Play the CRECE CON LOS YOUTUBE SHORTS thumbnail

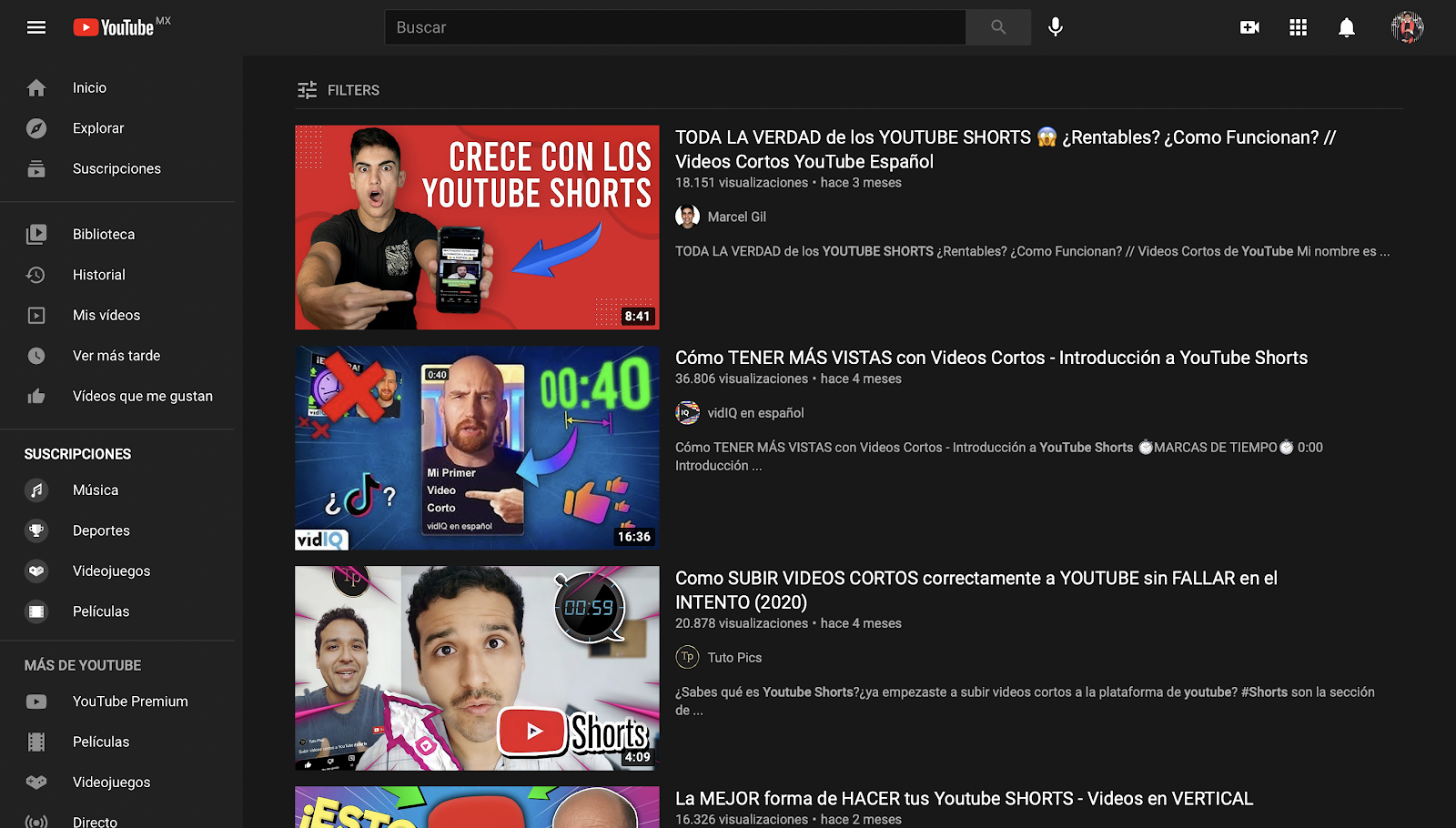tap(477, 227)
